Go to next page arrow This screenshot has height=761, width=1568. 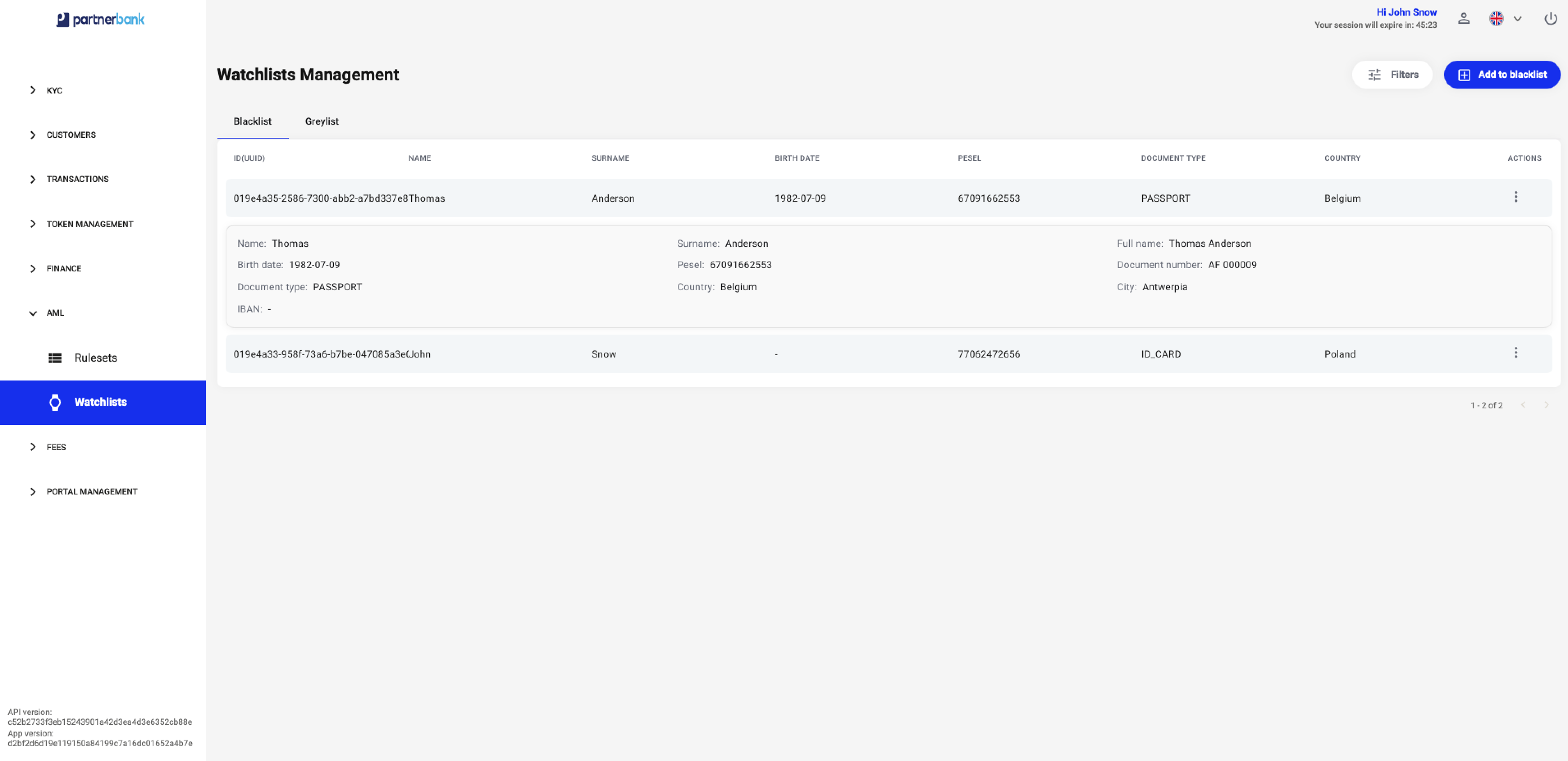coord(1546,405)
